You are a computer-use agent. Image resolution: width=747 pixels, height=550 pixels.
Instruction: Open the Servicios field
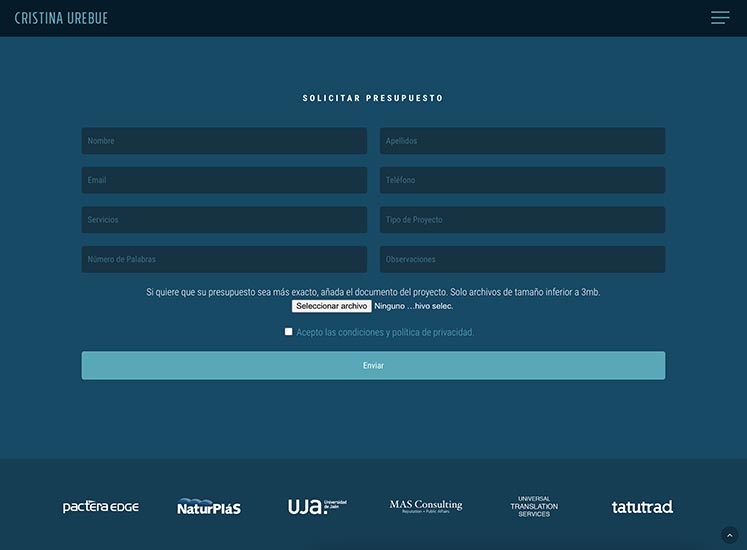(x=224, y=220)
